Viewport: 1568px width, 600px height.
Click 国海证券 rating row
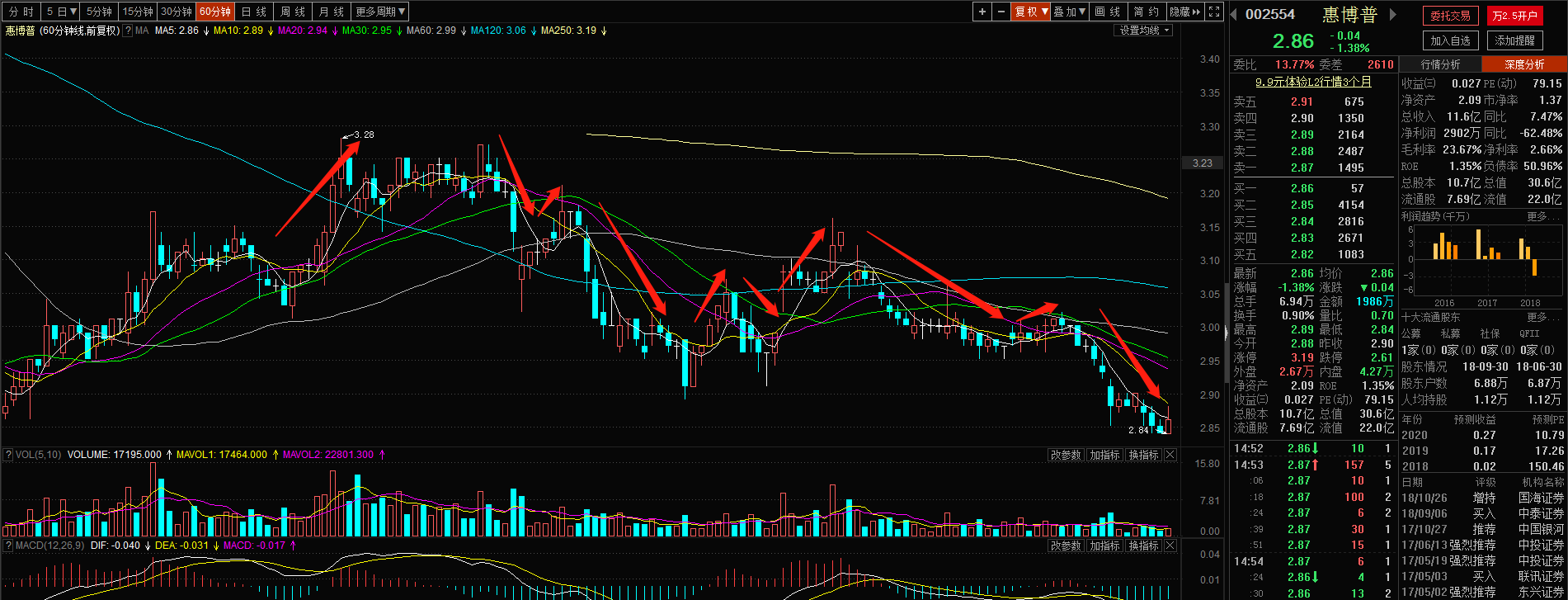pyautogui.click(x=1483, y=498)
